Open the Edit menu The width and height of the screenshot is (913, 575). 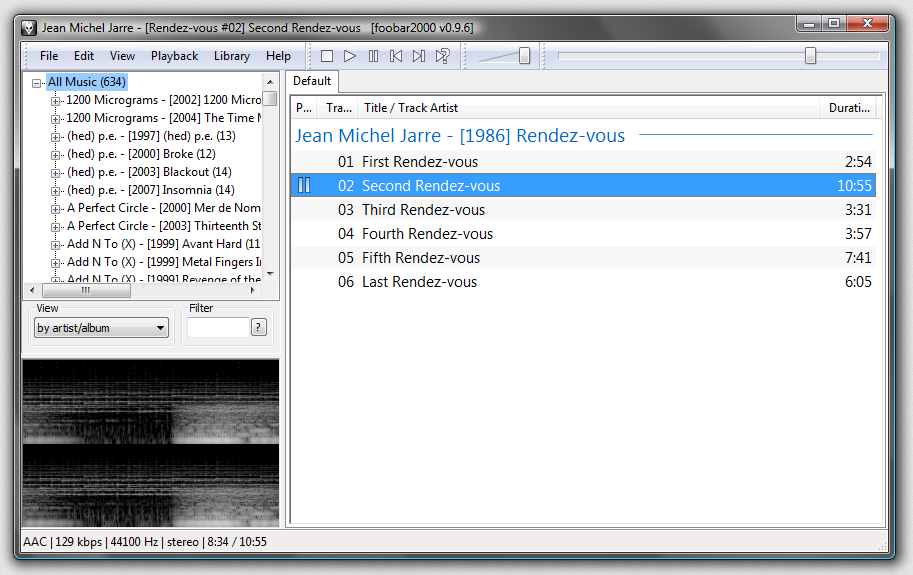tap(84, 56)
